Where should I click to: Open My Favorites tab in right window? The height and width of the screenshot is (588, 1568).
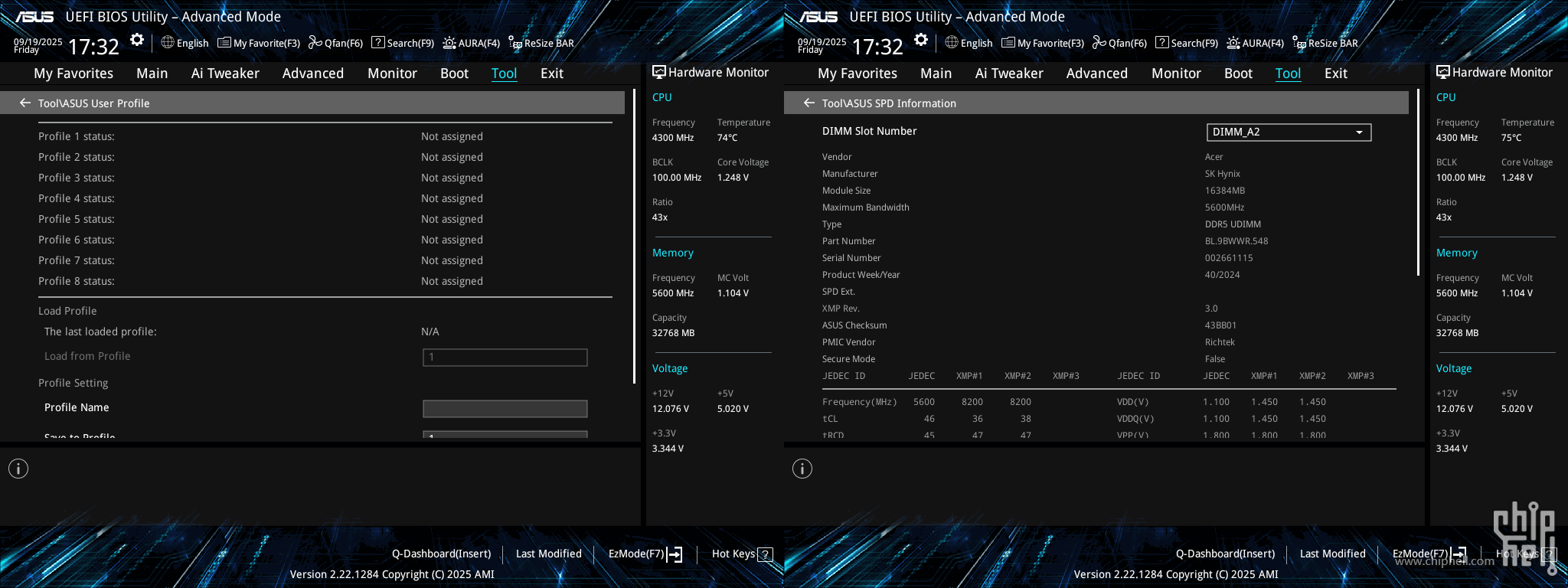point(857,73)
